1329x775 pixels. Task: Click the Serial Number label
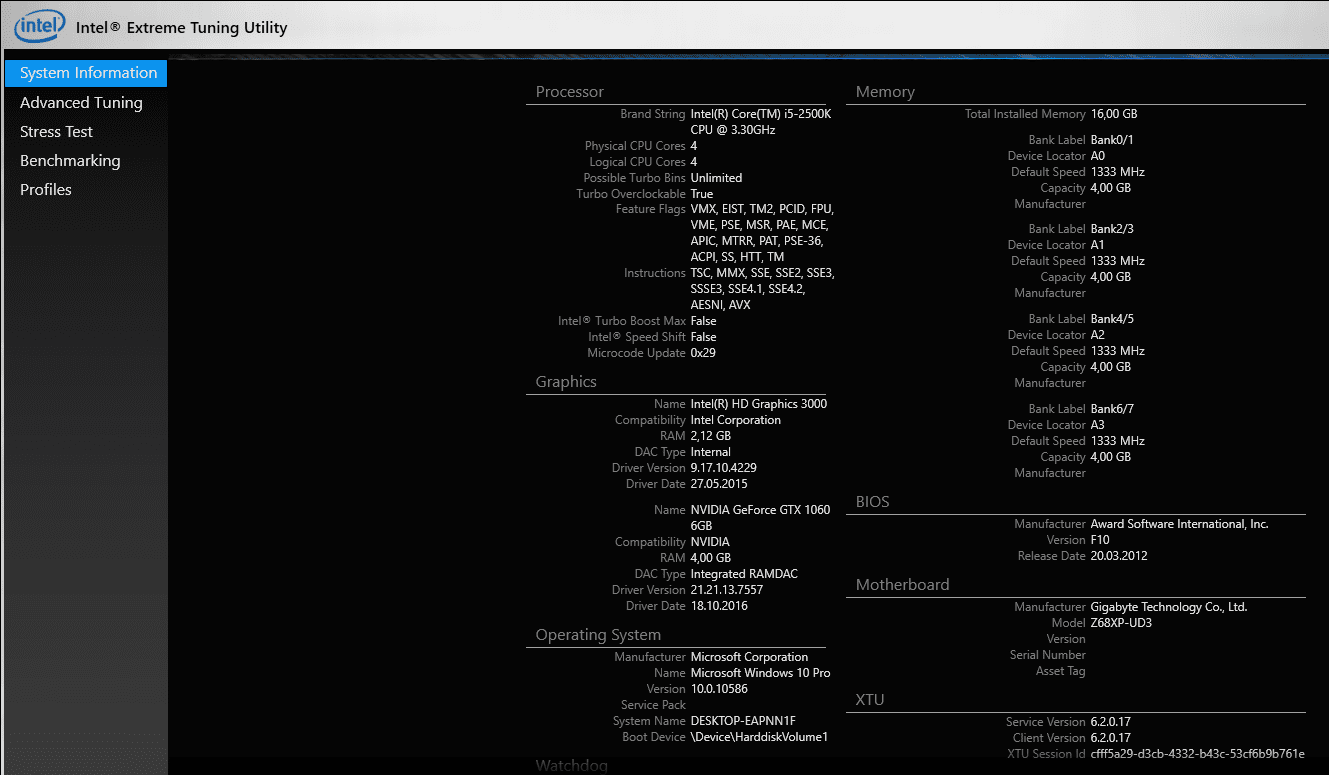pyautogui.click(x=1048, y=655)
